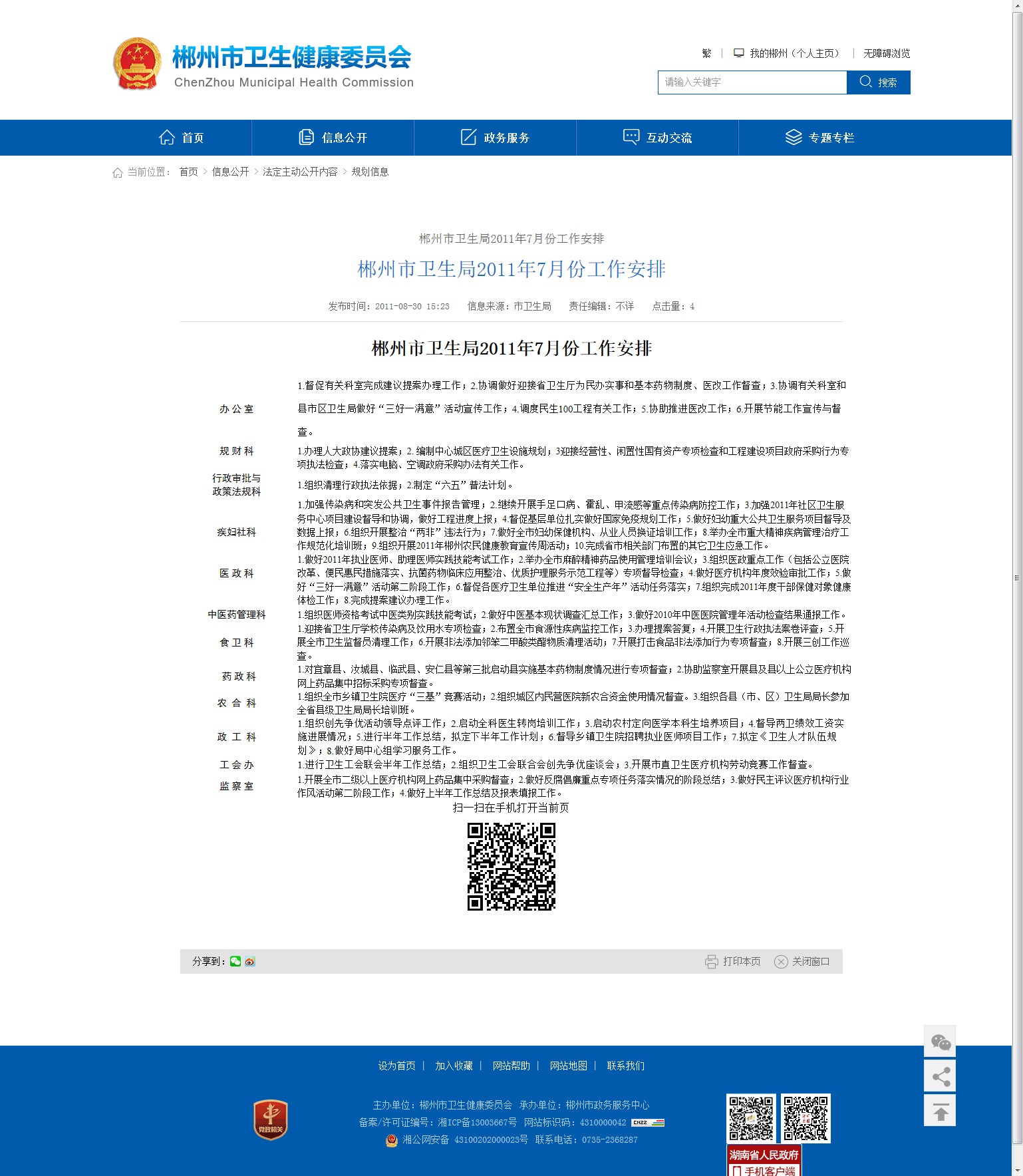
Task: Open 网站帮助 in the footer
Action: (511, 1066)
